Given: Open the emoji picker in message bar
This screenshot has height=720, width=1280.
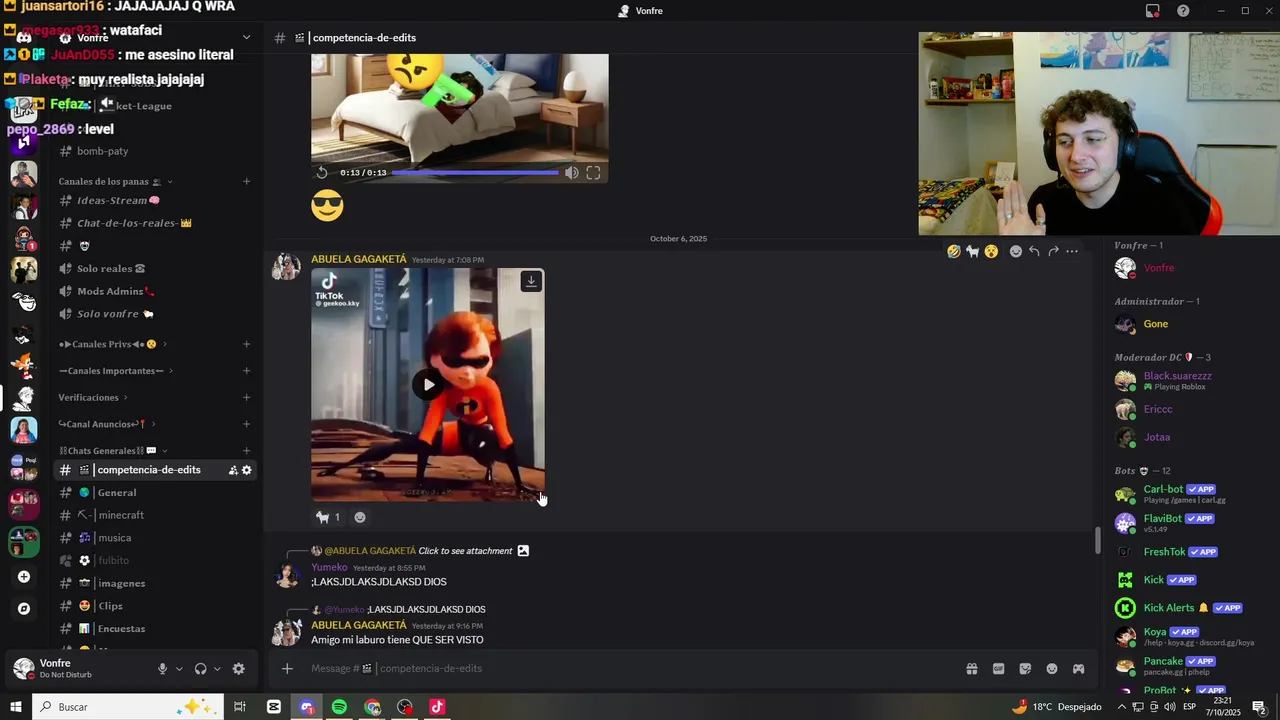Looking at the screenshot, I should click(x=1052, y=668).
